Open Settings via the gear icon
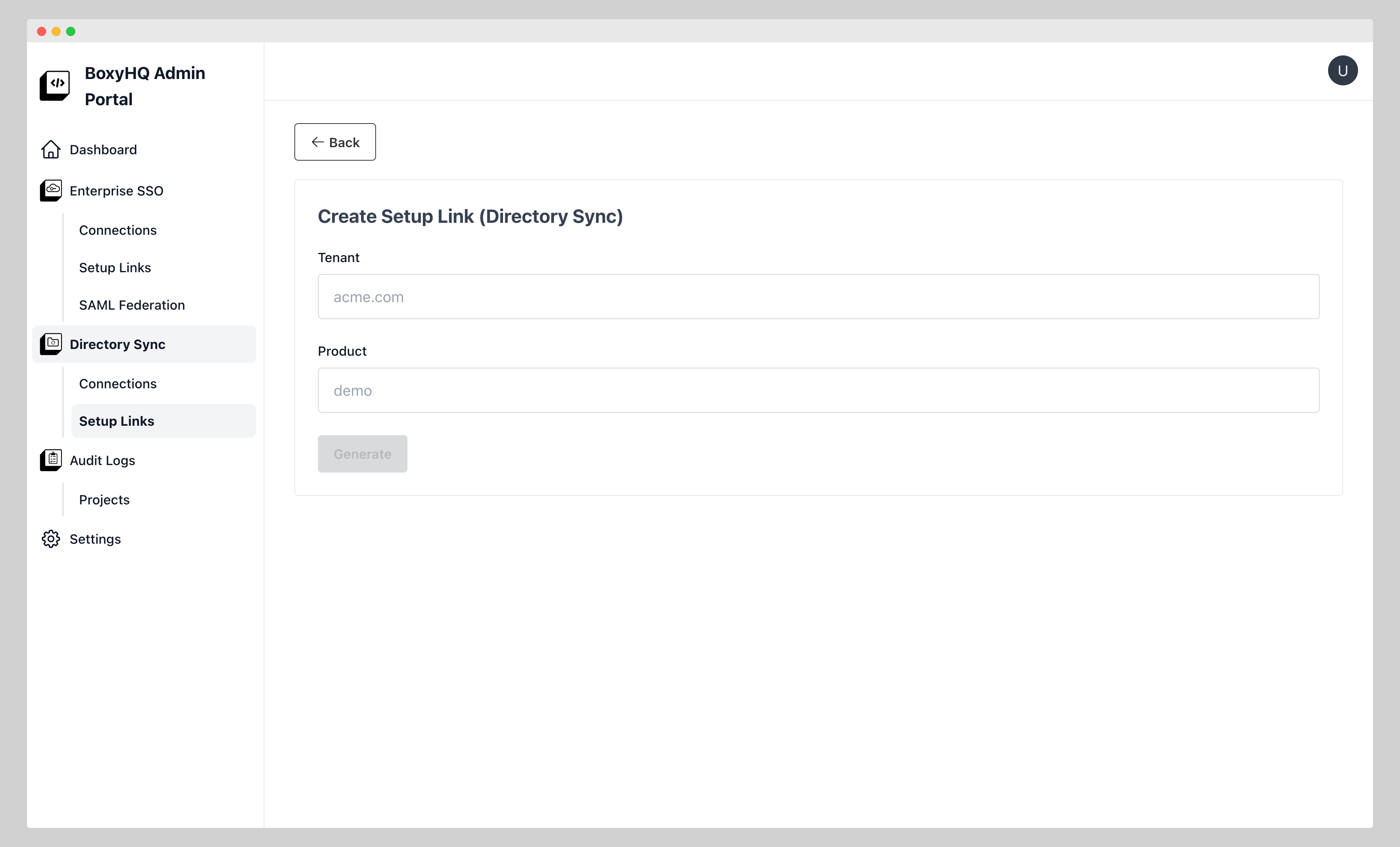 (51, 538)
